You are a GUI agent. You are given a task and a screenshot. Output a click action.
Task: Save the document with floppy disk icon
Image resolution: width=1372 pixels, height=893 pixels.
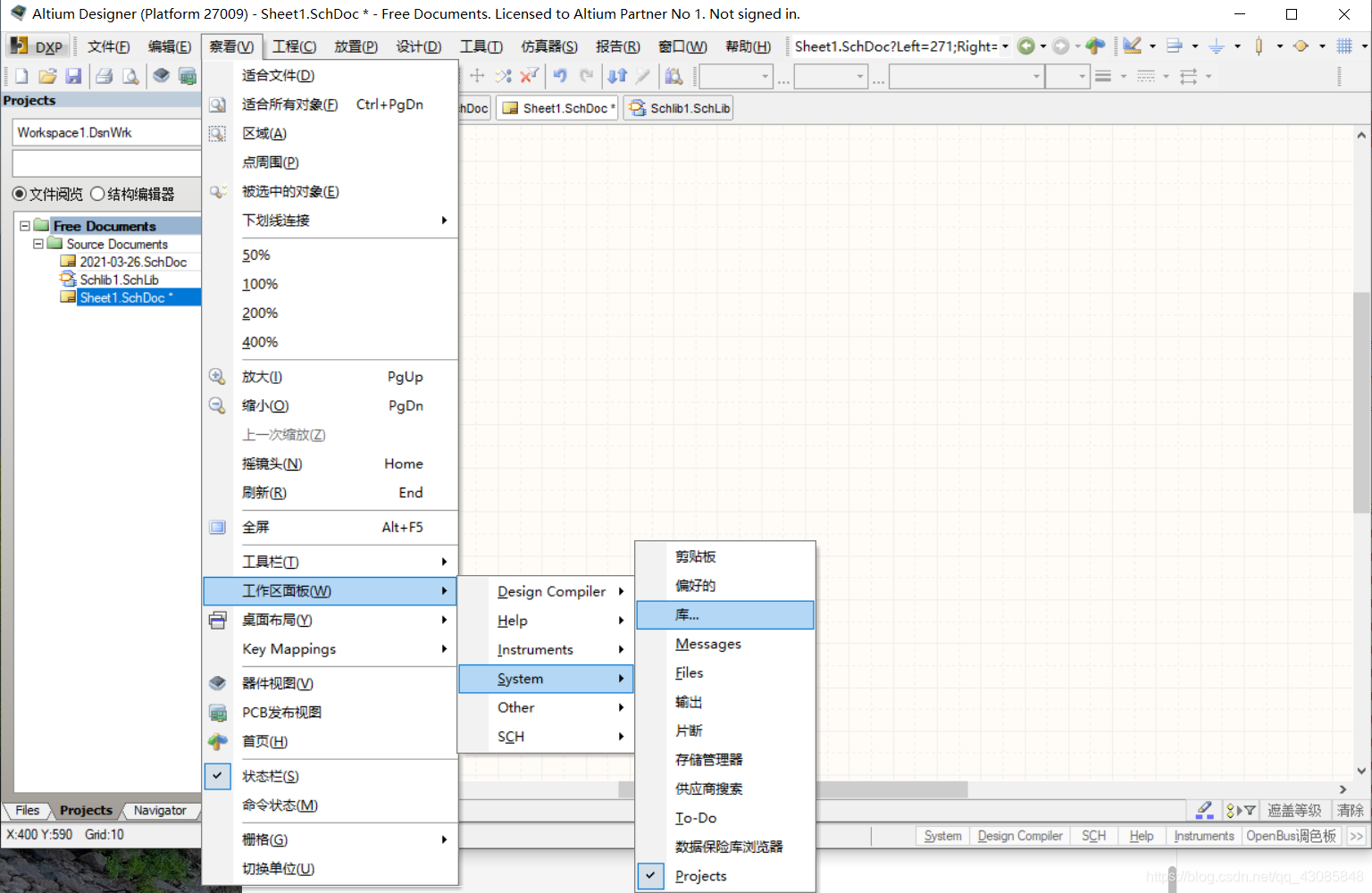pyautogui.click(x=73, y=77)
